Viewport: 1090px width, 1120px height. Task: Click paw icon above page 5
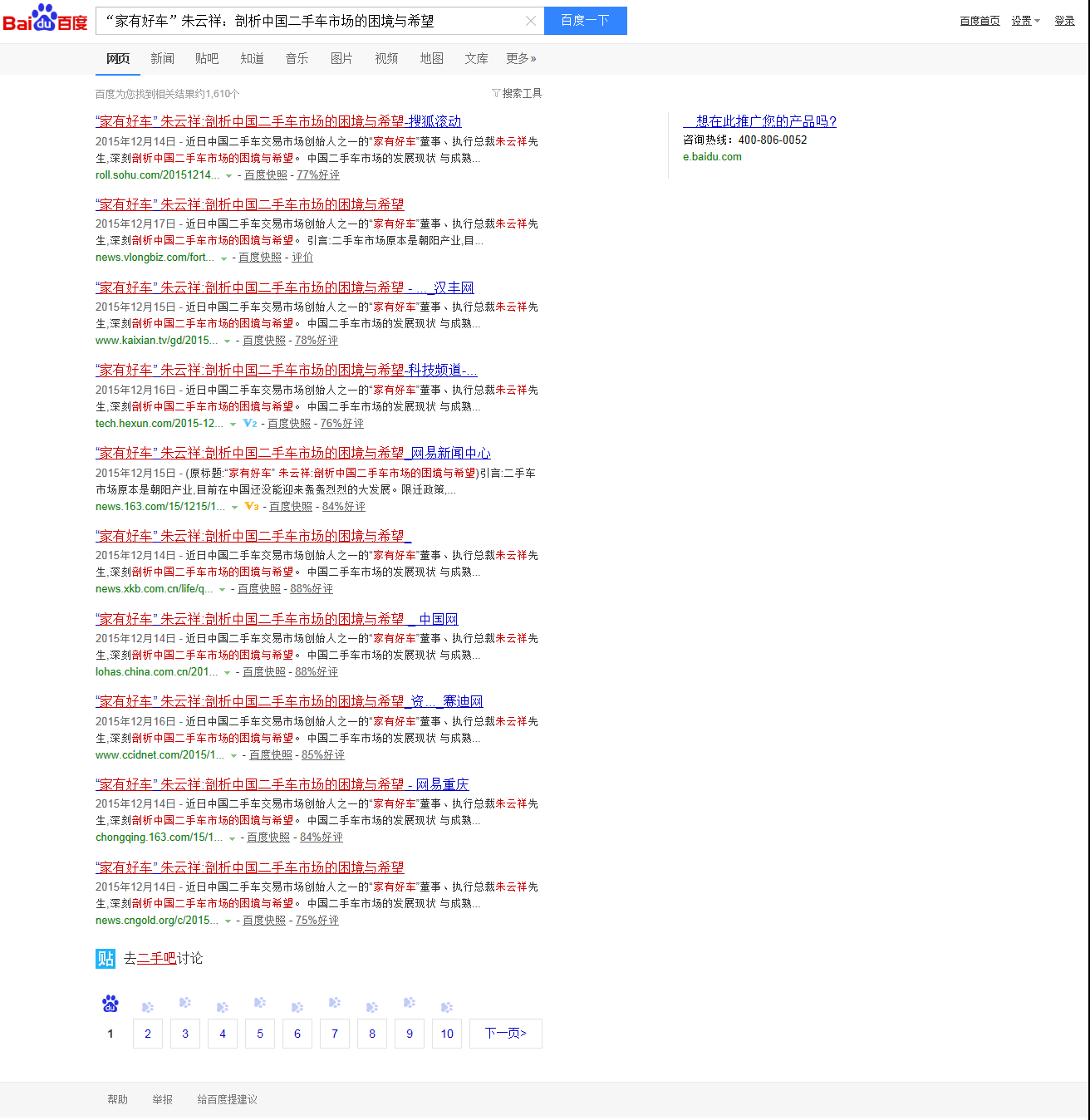(x=260, y=1003)
